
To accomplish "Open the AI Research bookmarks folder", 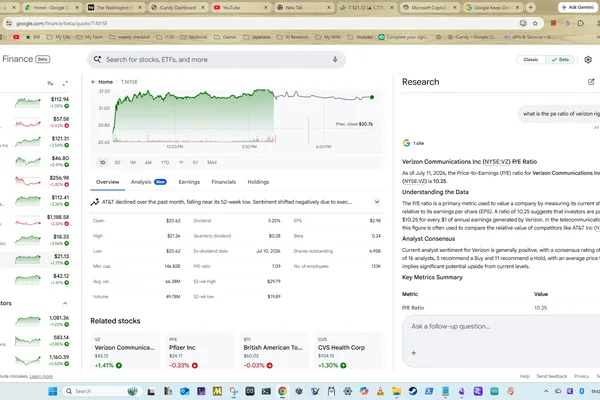I will 292,37.
